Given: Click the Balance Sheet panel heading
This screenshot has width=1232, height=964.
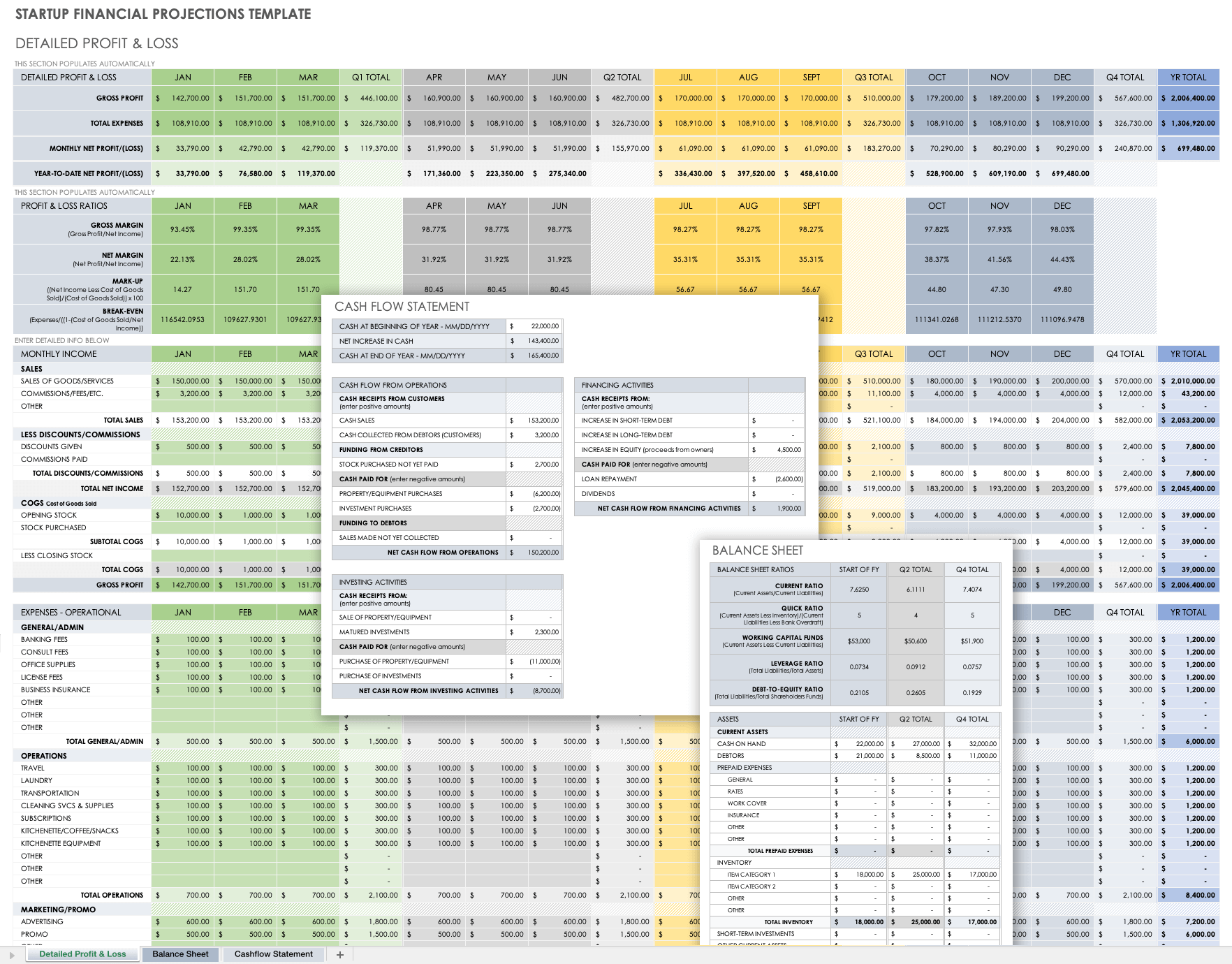Looking at the screenshot, I should click(x=758, y=550).
